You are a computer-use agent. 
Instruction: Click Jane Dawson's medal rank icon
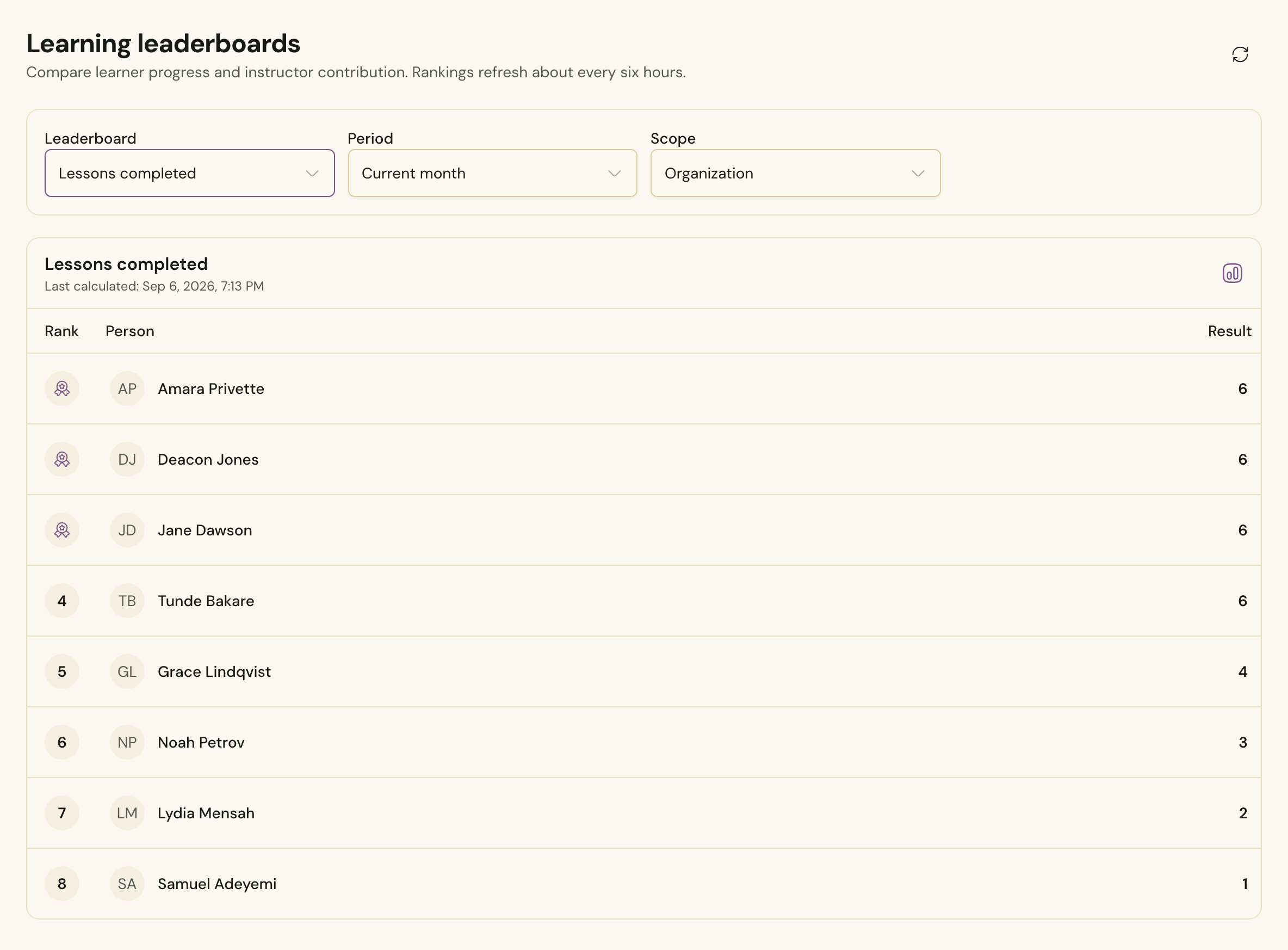click(62, 530)
